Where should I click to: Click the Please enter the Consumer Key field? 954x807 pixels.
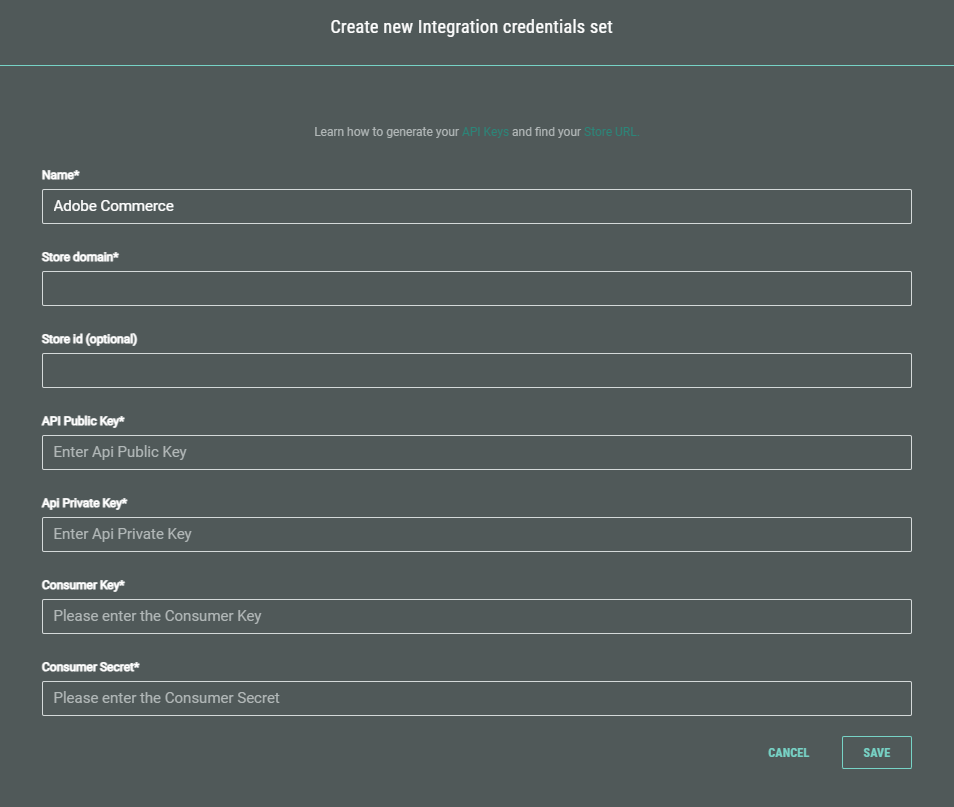[476, 616]
